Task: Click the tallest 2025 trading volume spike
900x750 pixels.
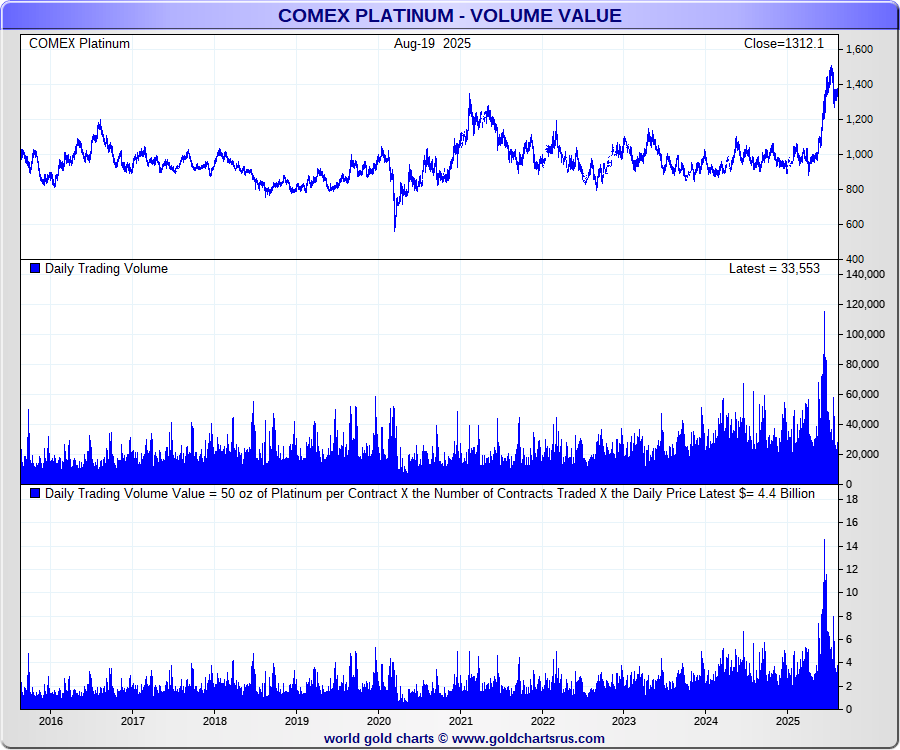Action: click(825, 314)
